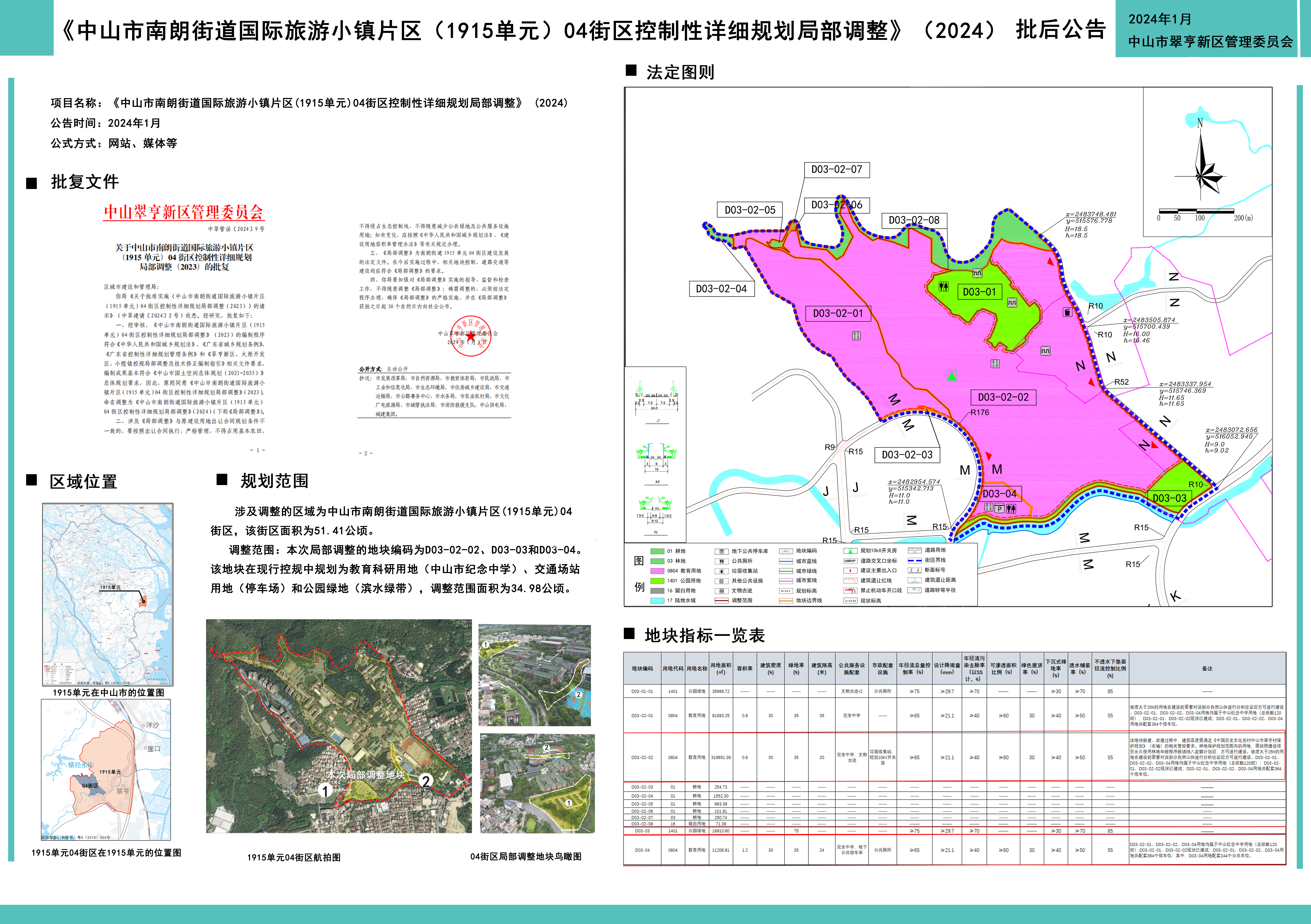
Task: Click the red official seal on the approval letter
Action: (471, 336)
